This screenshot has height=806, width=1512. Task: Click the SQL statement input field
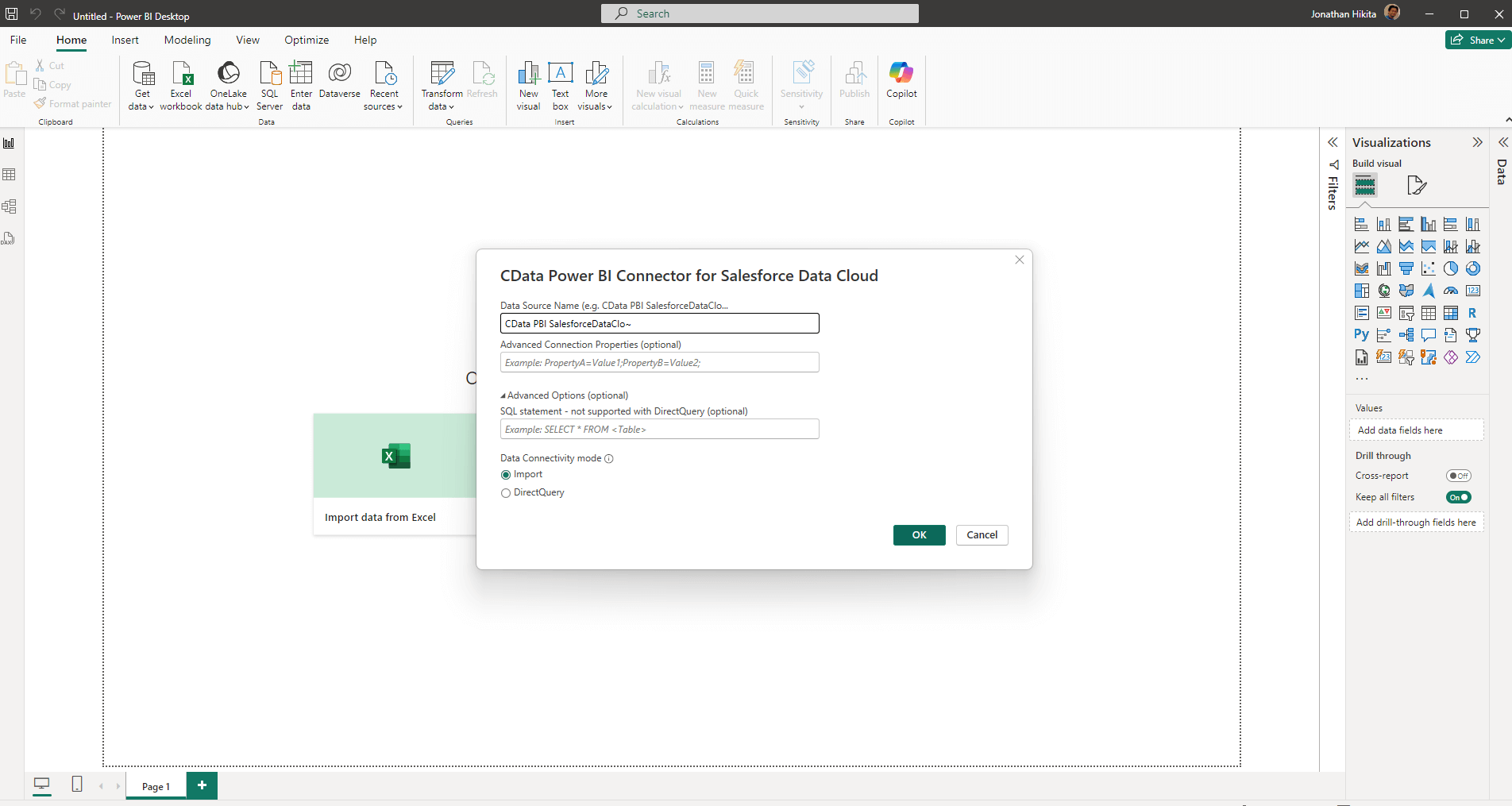[x=660, y=429]
